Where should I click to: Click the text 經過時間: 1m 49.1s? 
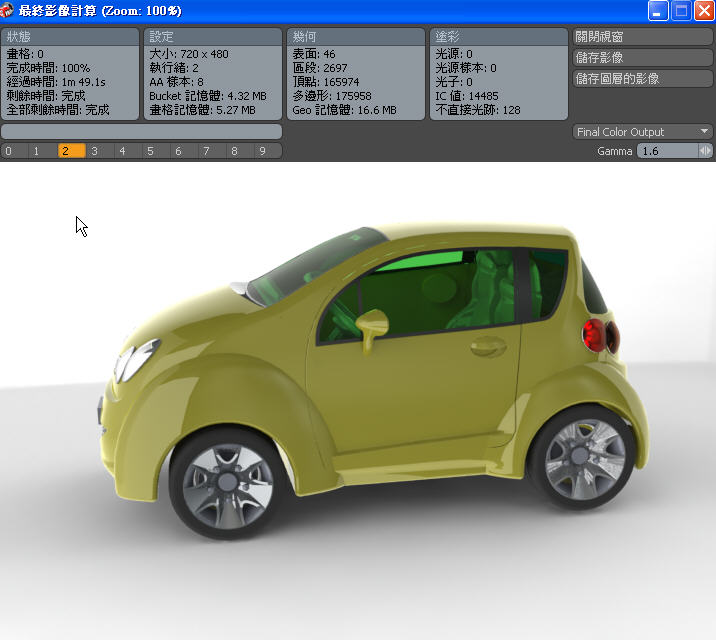click(56, 82)
